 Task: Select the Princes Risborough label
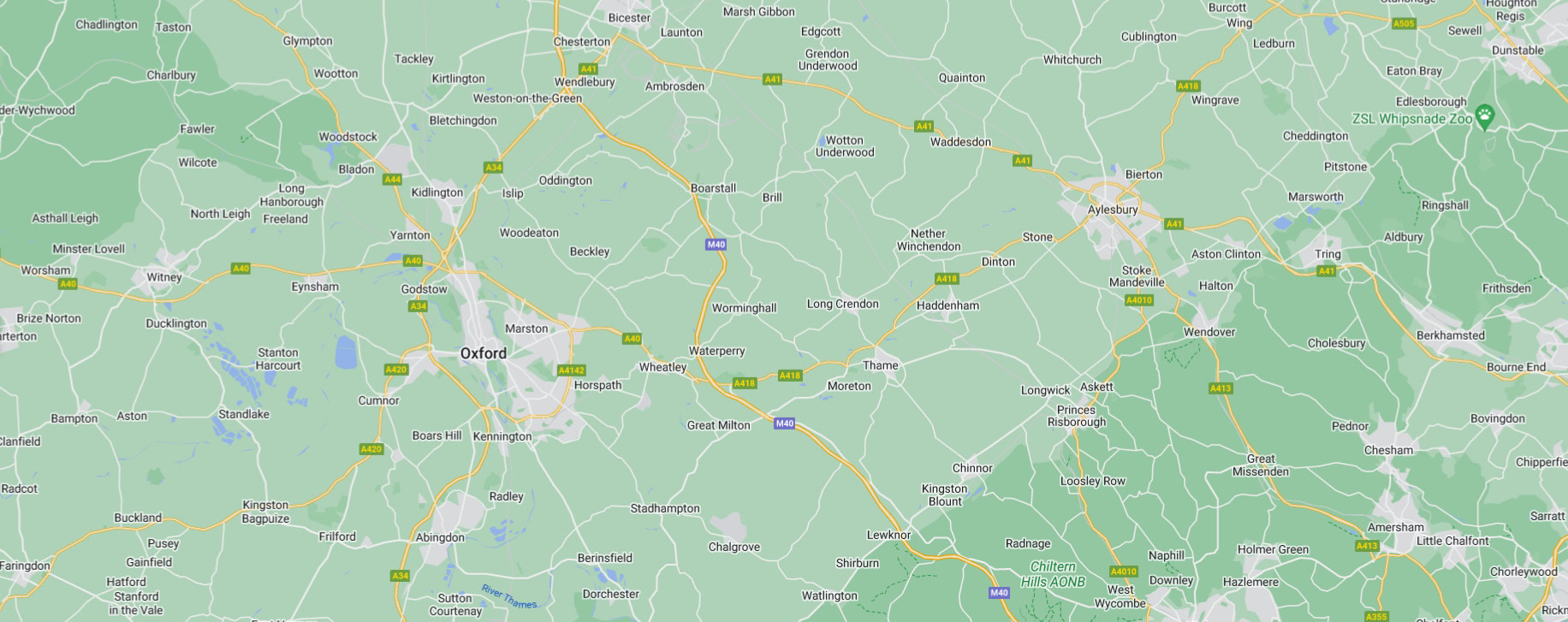click(1077, 416)
